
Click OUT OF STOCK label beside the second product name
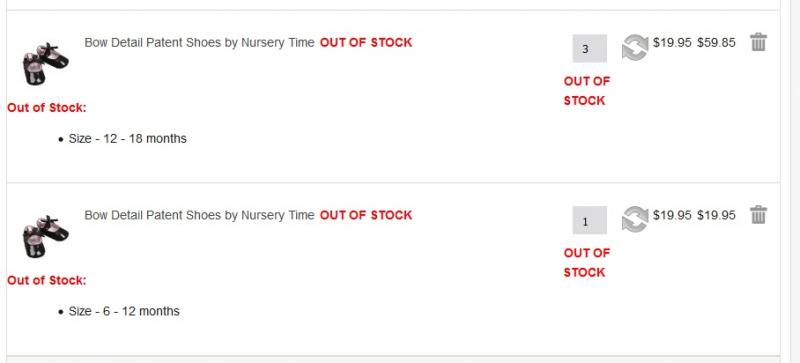[x=366, y=215]
